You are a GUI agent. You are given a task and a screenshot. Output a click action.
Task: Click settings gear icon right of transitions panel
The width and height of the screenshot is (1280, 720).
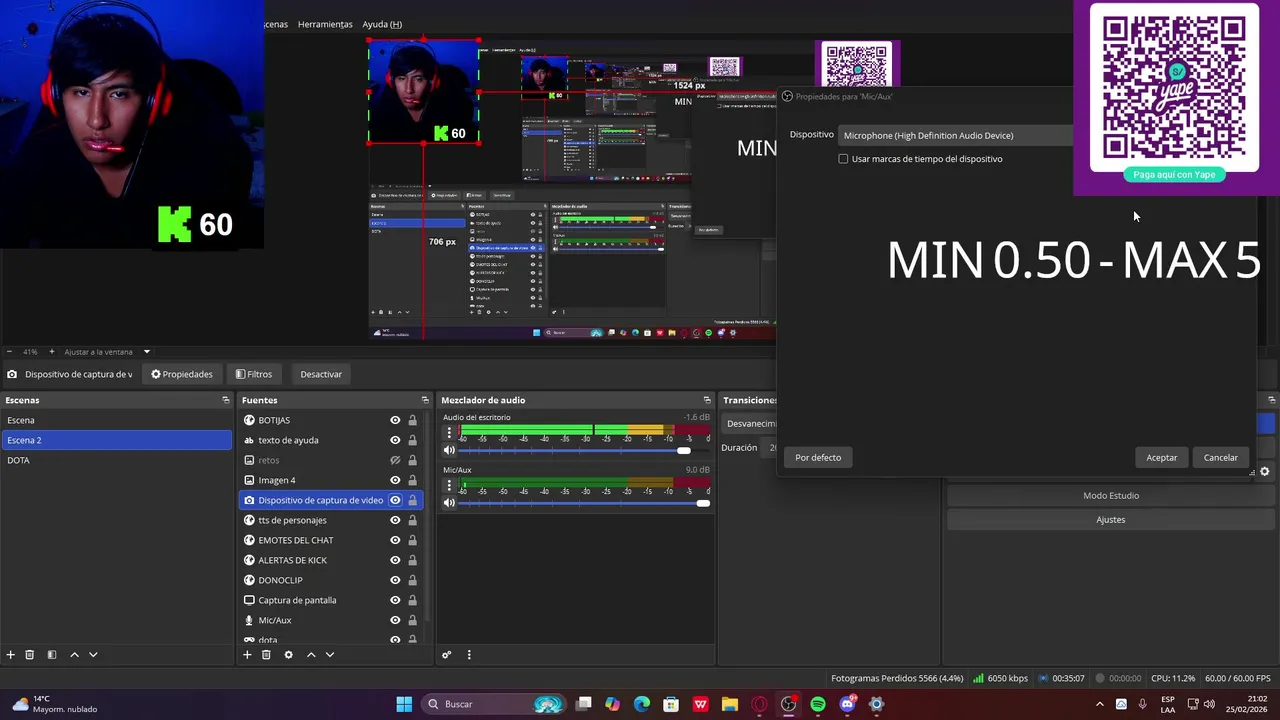pyautogui.click(x=1264, y=472)
